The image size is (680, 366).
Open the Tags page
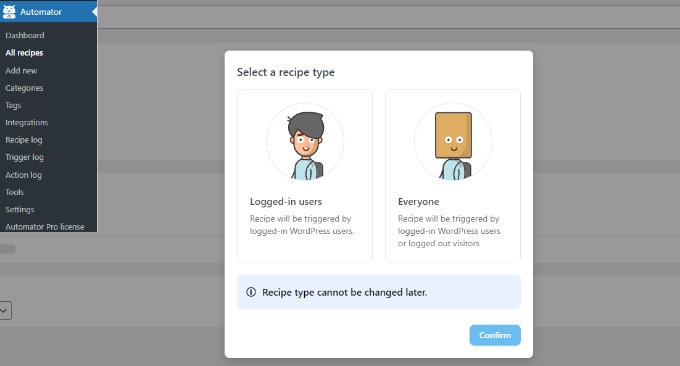13,105
